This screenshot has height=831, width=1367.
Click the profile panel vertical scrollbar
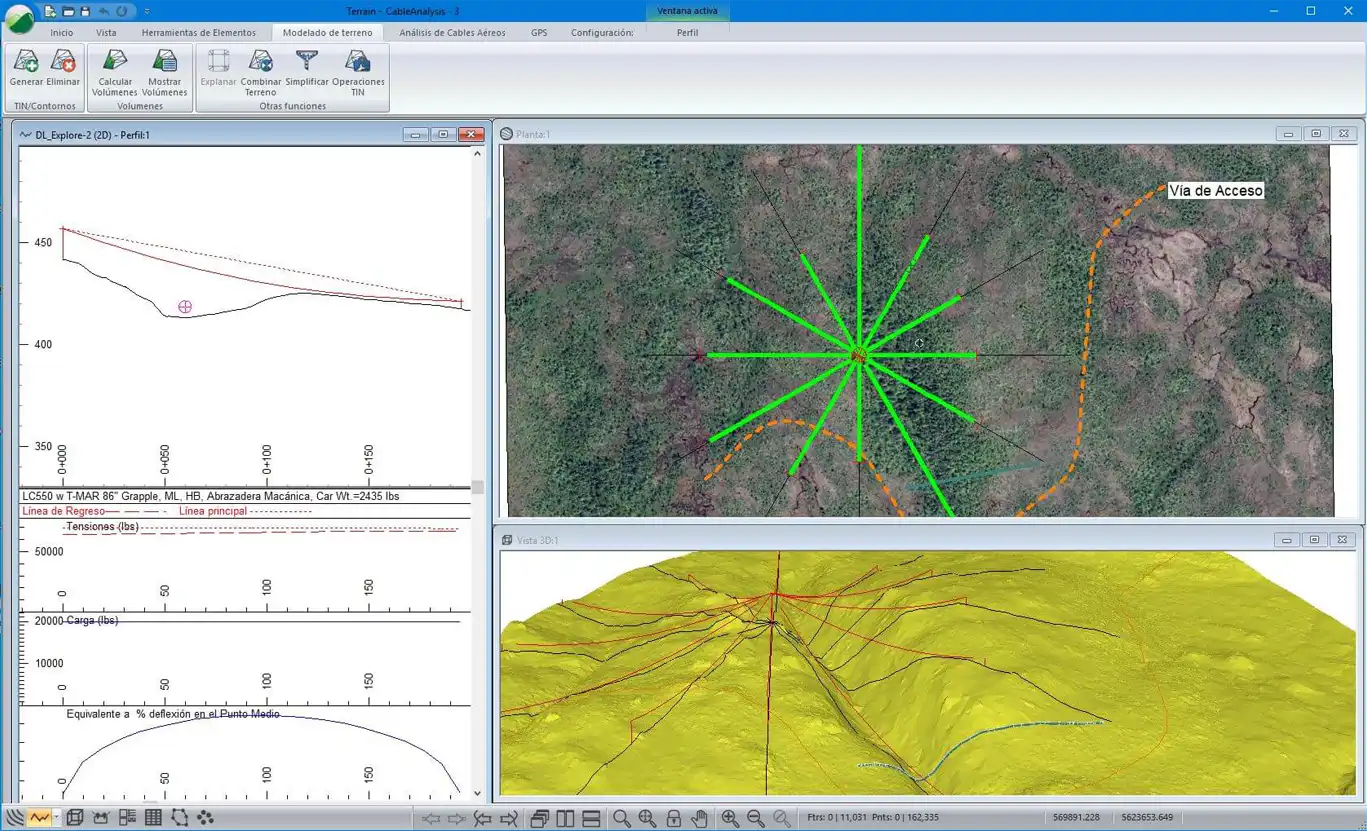[x=477, y=487]
